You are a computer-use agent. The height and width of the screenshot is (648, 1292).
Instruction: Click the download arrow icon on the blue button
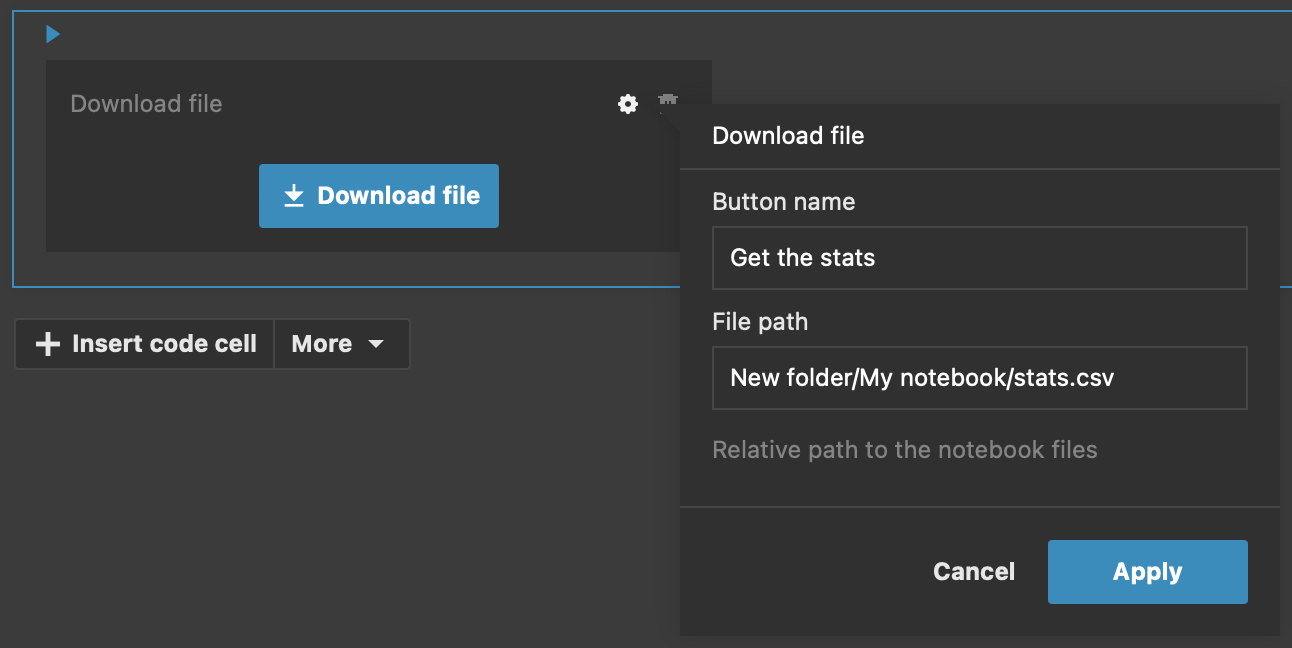293,195
